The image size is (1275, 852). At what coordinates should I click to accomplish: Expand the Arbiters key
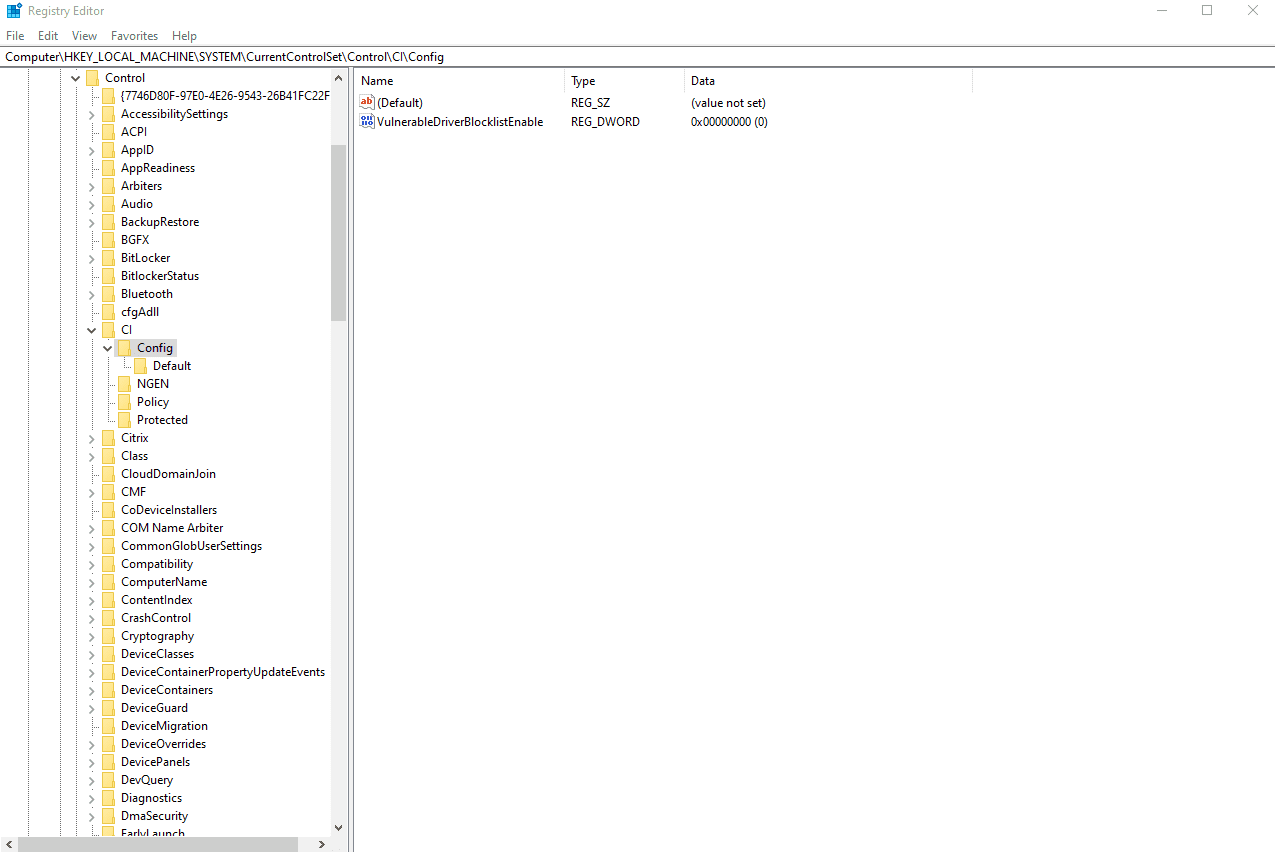click(91, 185)
